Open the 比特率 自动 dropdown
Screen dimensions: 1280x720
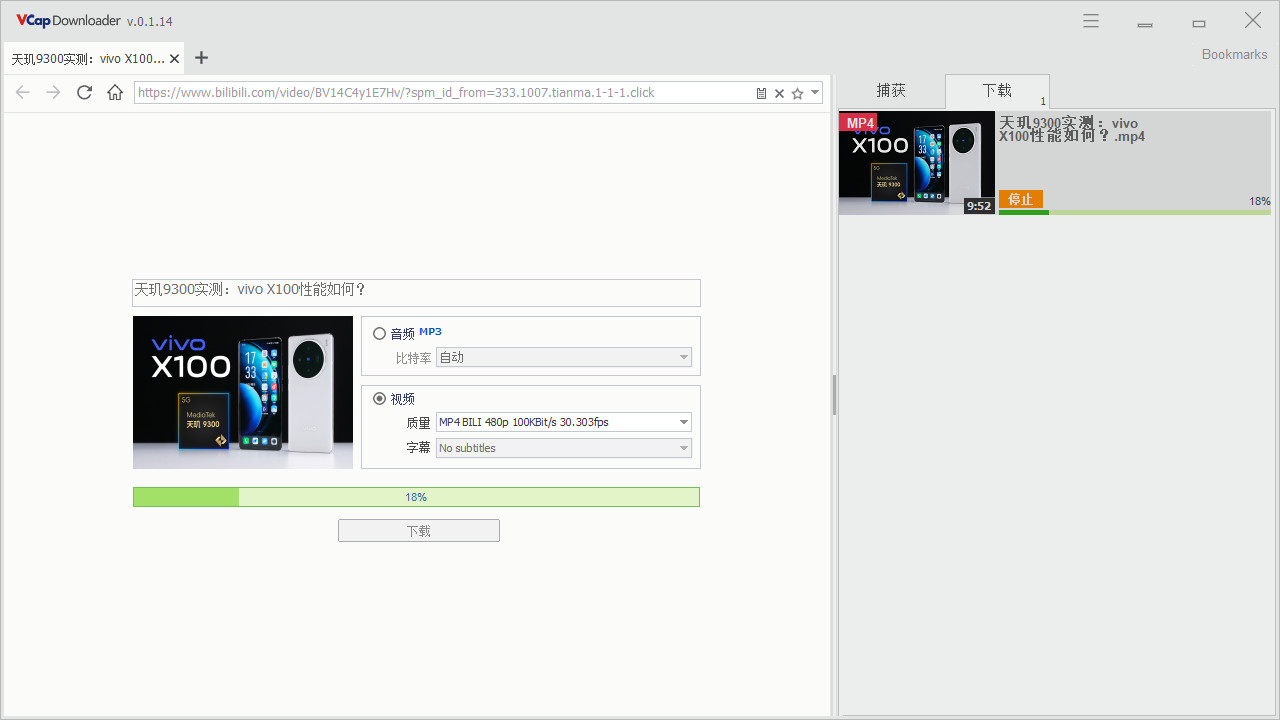[x=564, y=357]
